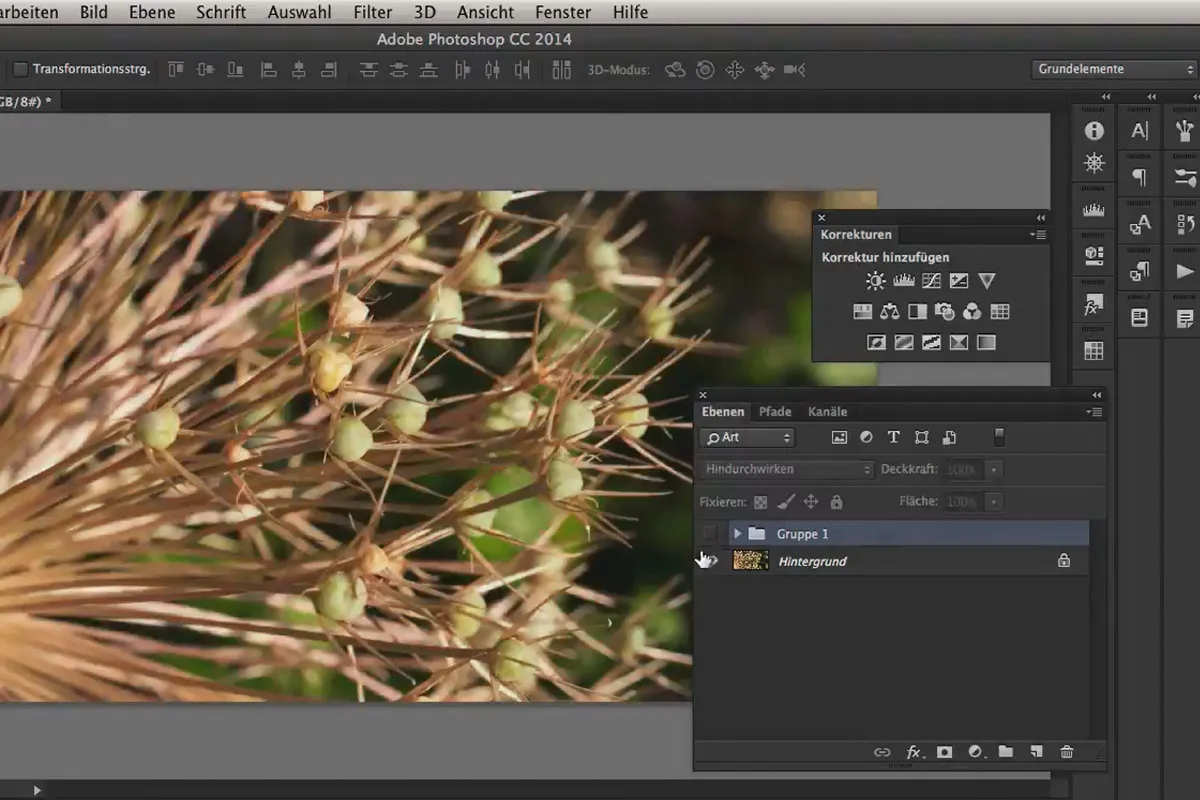
Task: Open the Ebenen panel menu
Action: [1094, 412]
